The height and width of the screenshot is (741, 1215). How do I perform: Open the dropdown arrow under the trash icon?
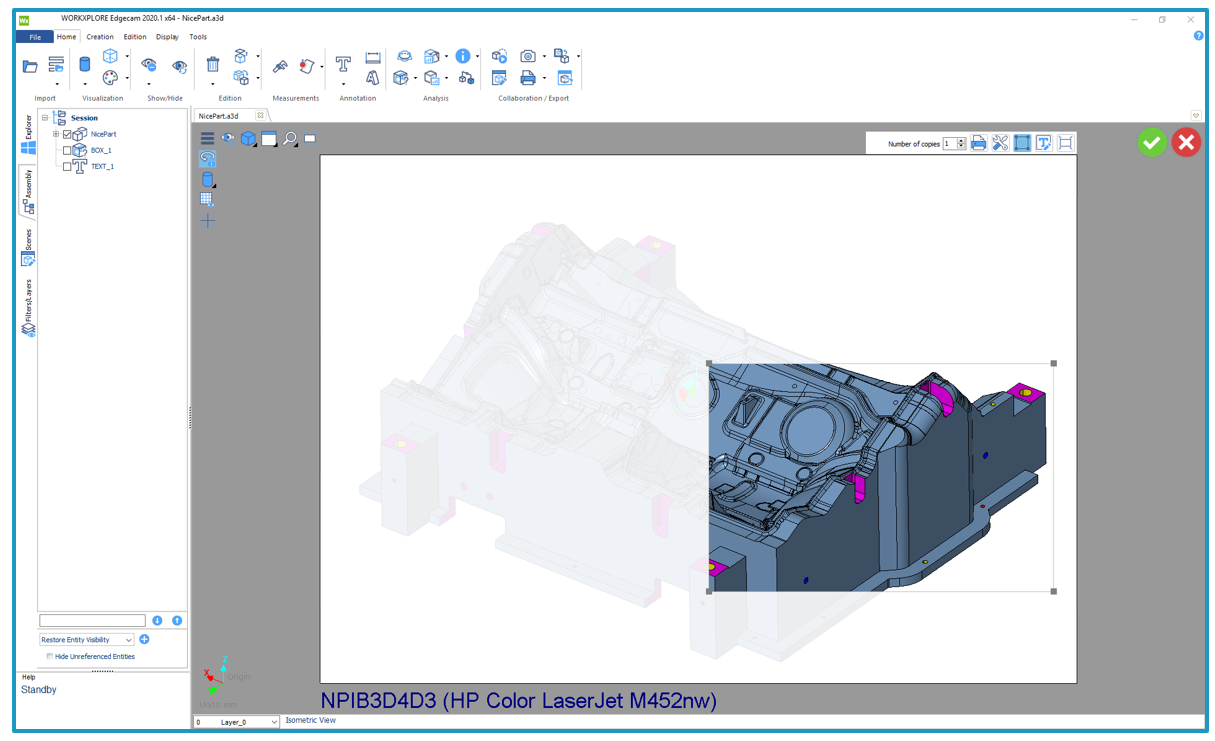tap(213, 84)
